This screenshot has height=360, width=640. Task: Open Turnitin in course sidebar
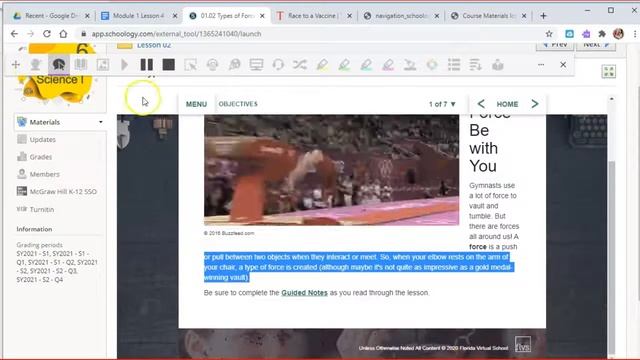(x=42, y=209)
